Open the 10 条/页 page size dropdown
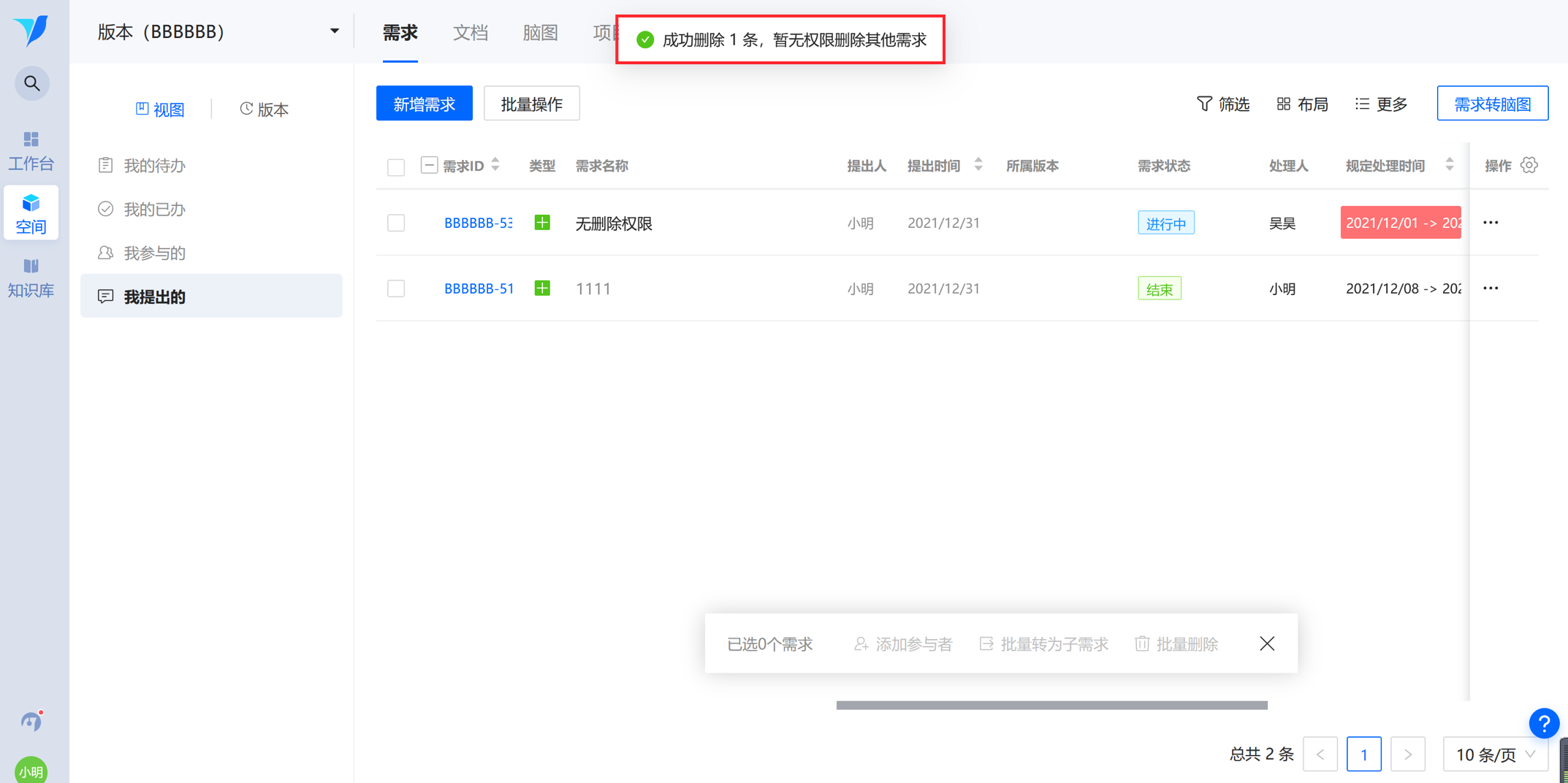The height and width of the screenshot is (783, 1568). pyautogui.click(x=1495, y=754)
